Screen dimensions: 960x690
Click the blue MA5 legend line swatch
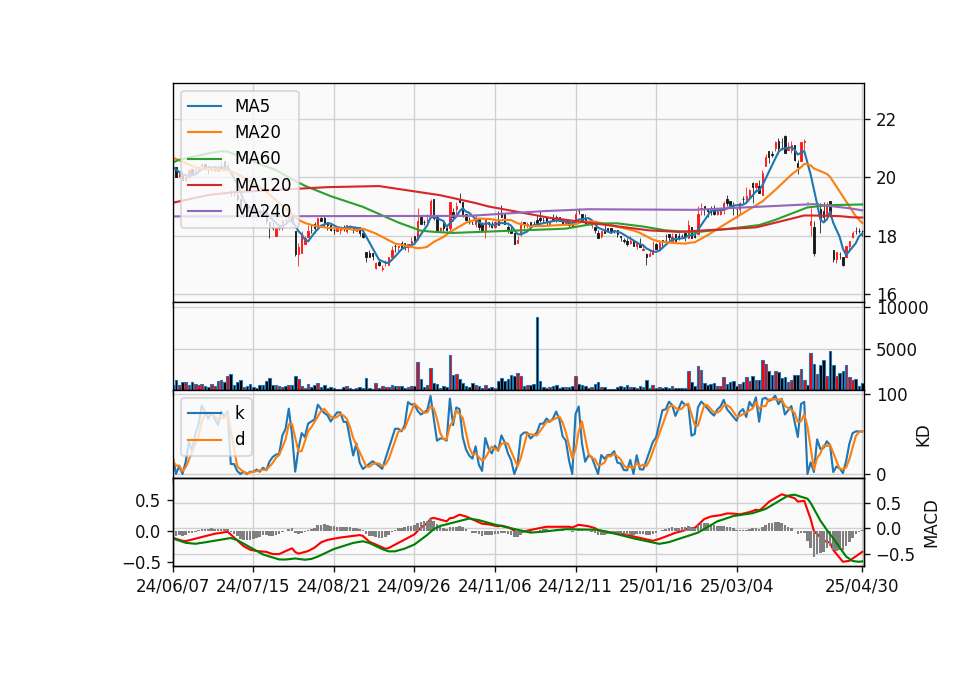pyautogui.click(x=204, y=107)
